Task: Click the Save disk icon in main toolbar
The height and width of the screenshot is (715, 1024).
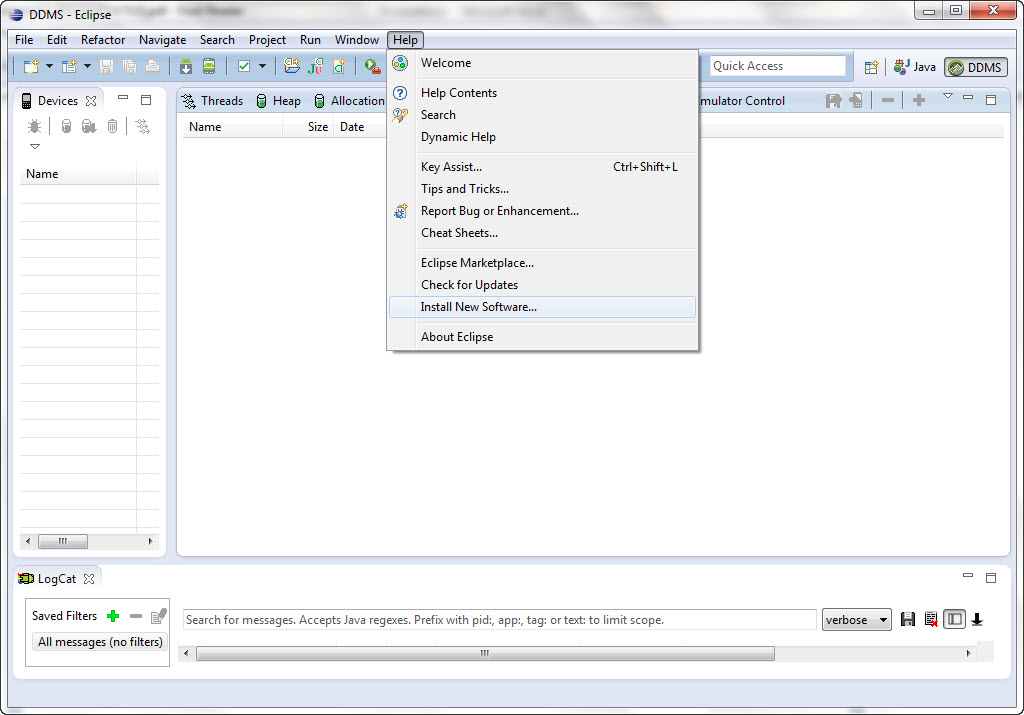Action: (106, 67)
